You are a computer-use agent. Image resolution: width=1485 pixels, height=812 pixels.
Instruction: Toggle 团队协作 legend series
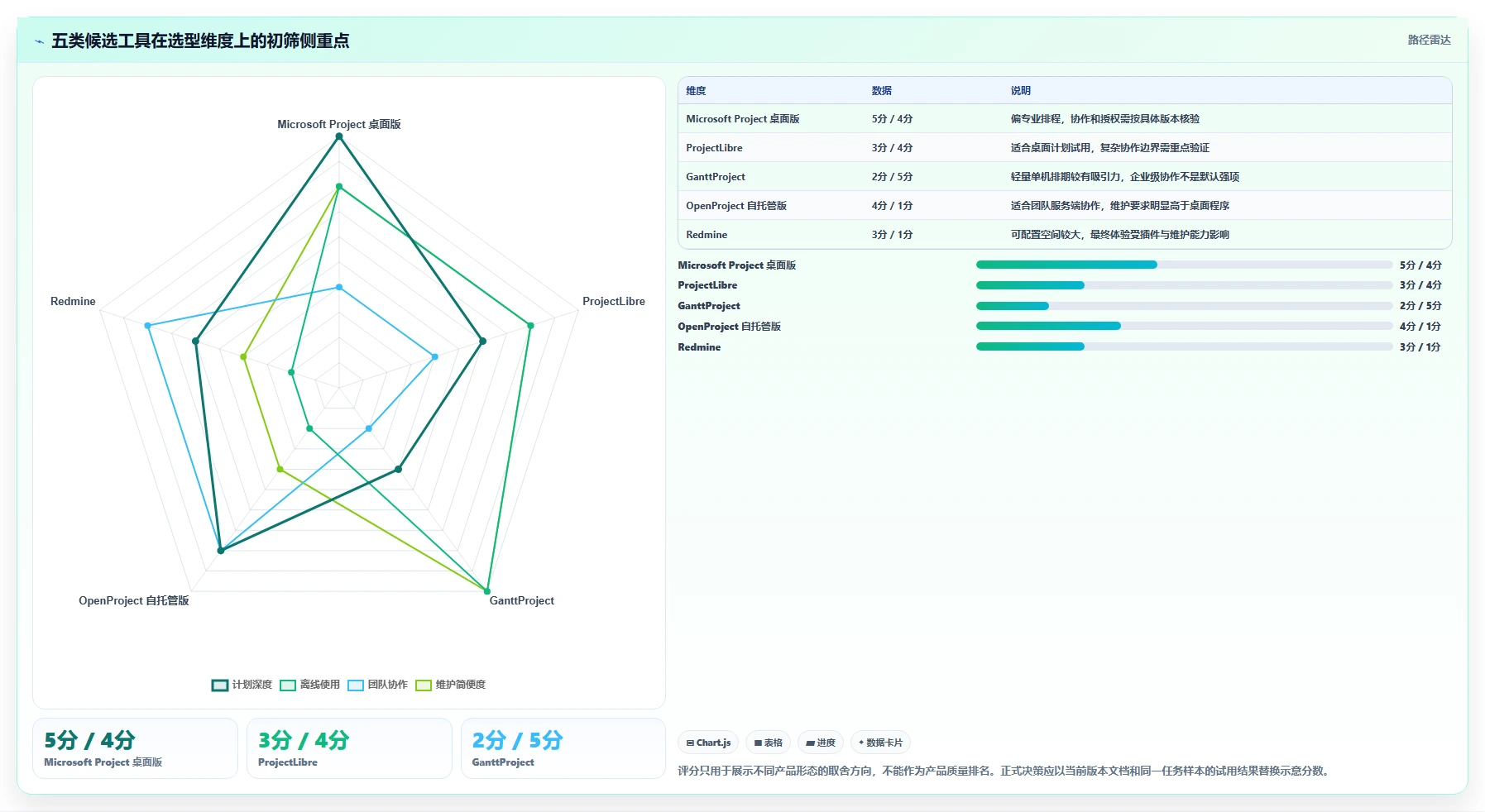click(x=377, y=685)
